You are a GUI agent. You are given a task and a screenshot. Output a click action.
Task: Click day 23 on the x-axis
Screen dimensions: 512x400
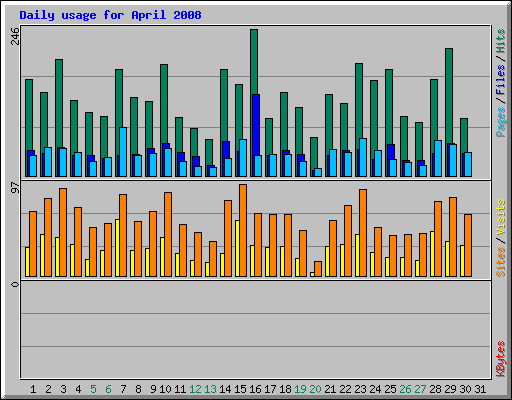click(360, 389)
